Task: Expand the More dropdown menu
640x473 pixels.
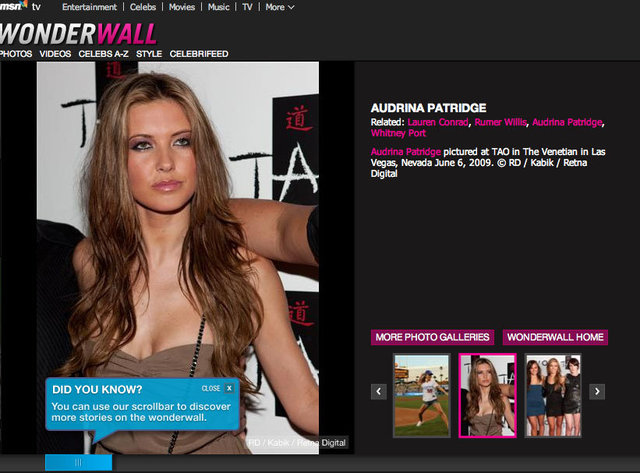Action: coord(280,7)
